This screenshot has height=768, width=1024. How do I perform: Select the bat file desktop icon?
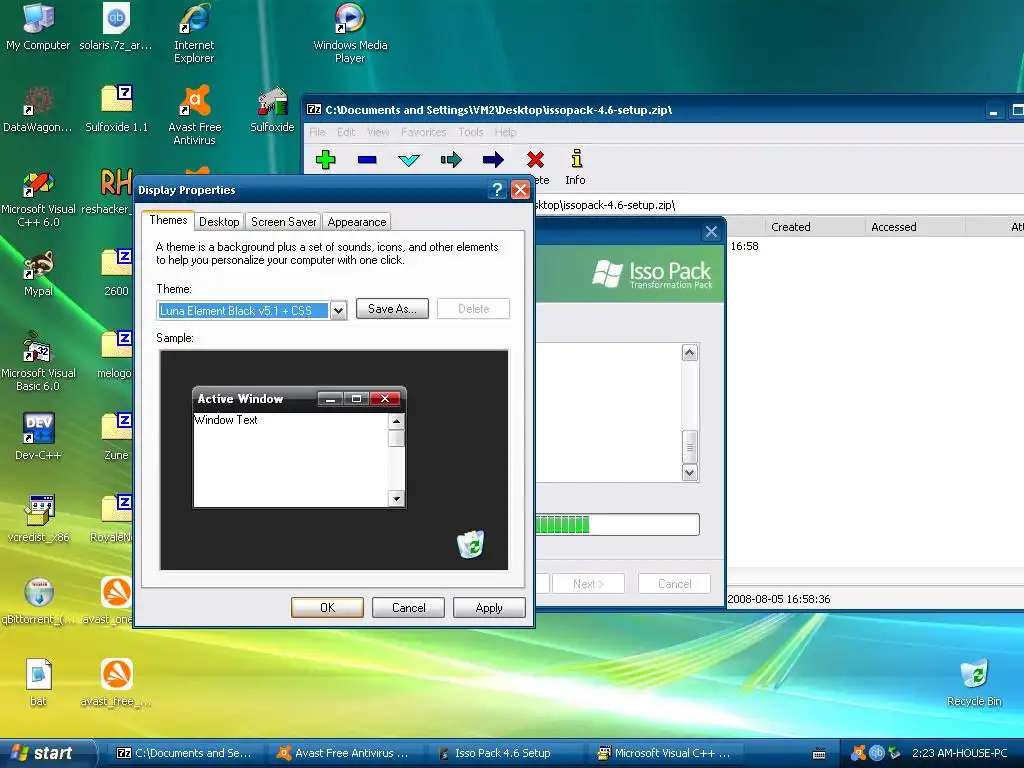[x=38, y=682]
